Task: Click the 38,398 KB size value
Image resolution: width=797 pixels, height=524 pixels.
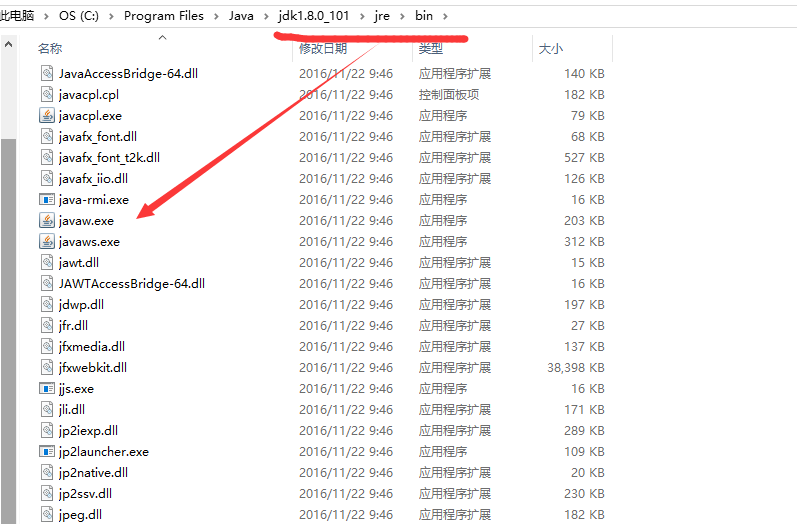Action: click(x=575, y=367)
